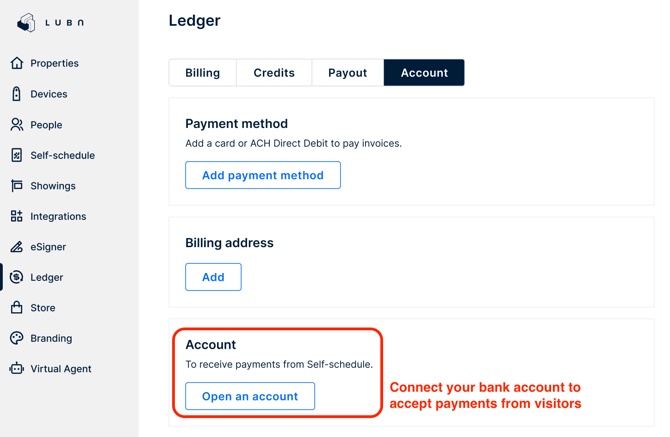Go to the Payout tab
Image resolution: width=670 pixels, height=437 pixels.
347,73
